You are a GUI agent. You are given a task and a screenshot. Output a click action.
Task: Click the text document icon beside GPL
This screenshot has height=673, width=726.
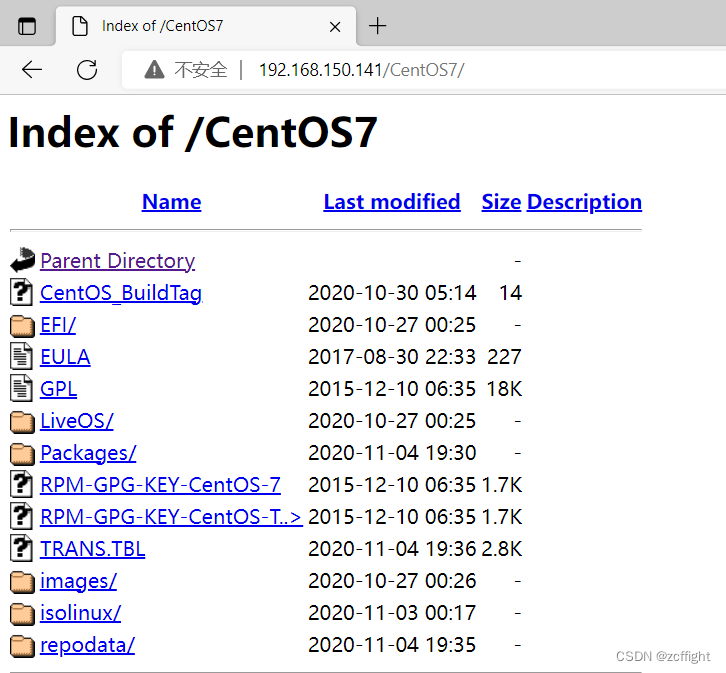pos(21,388)
